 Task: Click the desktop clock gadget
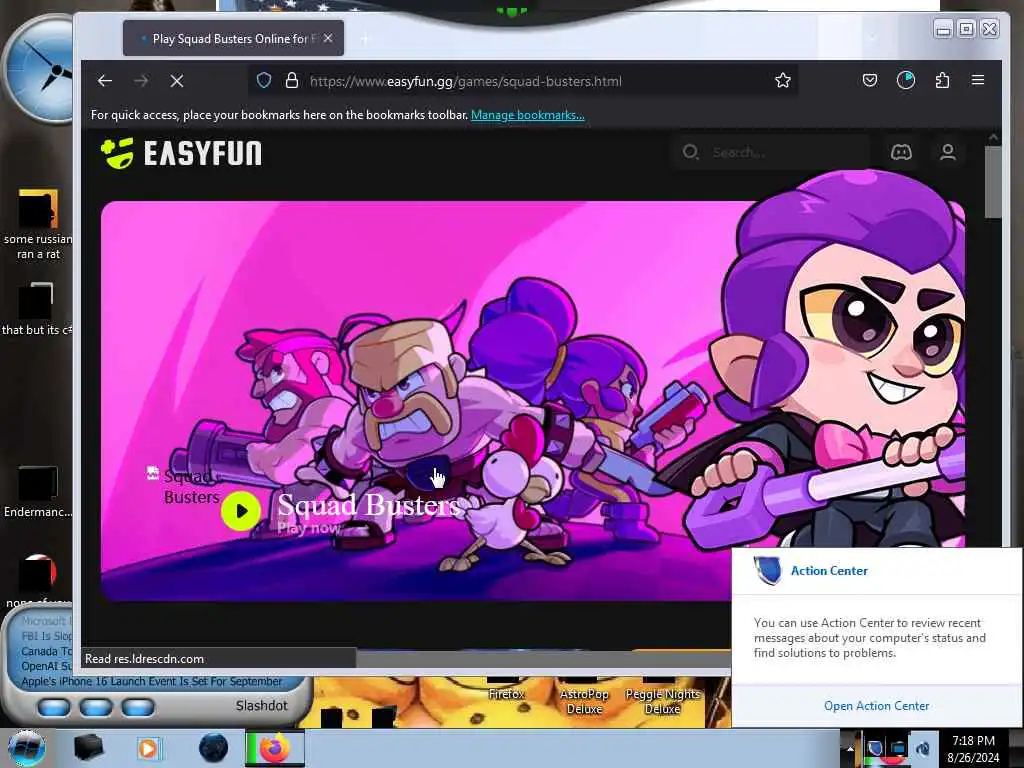[x=39, y=71]
